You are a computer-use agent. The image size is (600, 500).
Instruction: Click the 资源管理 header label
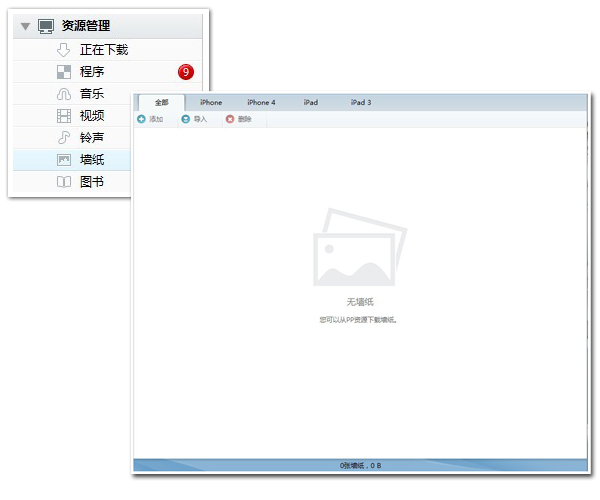(x=86, y=26)
